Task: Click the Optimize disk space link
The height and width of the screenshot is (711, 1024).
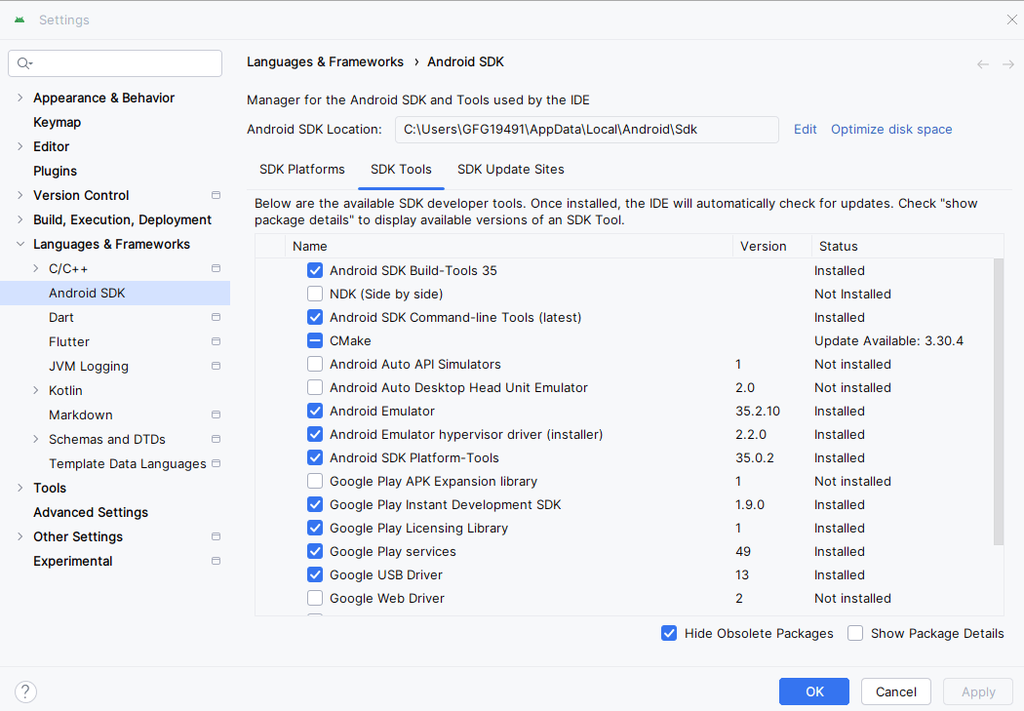Action: 891,129
